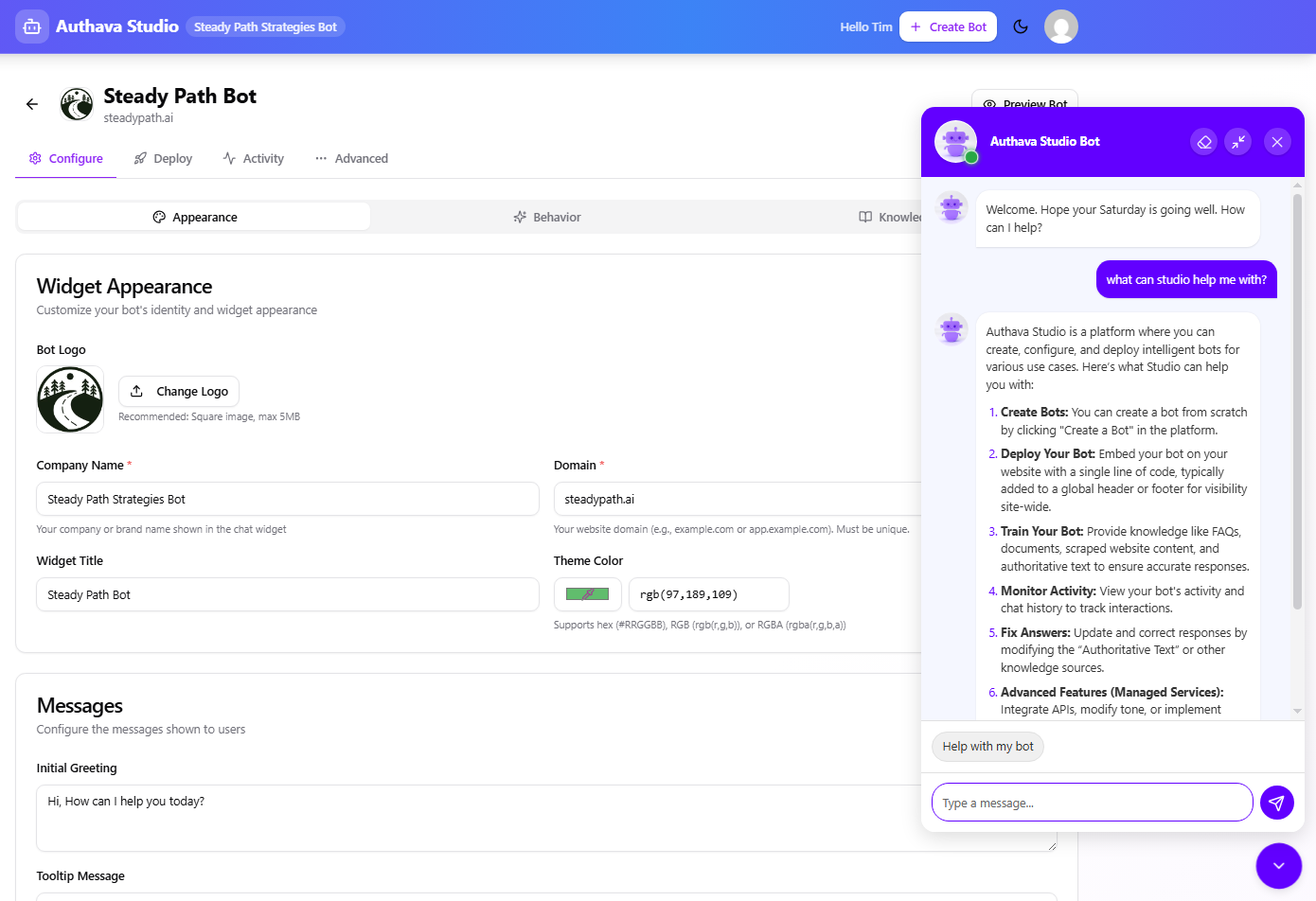Open the green Theme Color swatch picker

(x=587, y=594)
